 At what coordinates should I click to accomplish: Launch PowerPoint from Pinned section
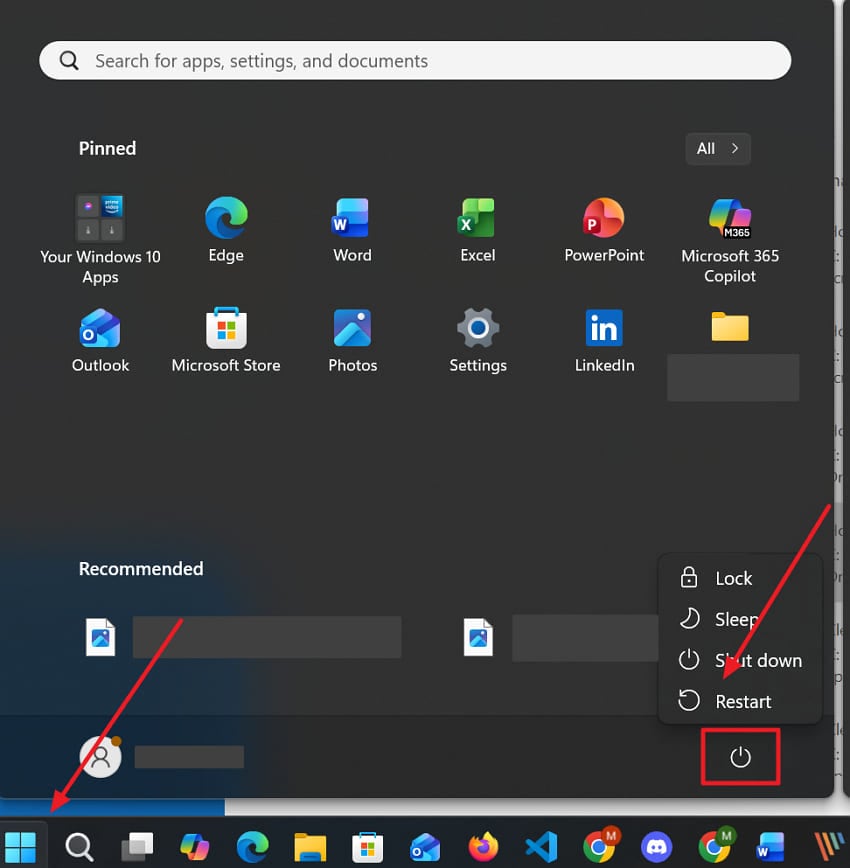[x=604, y=220]
